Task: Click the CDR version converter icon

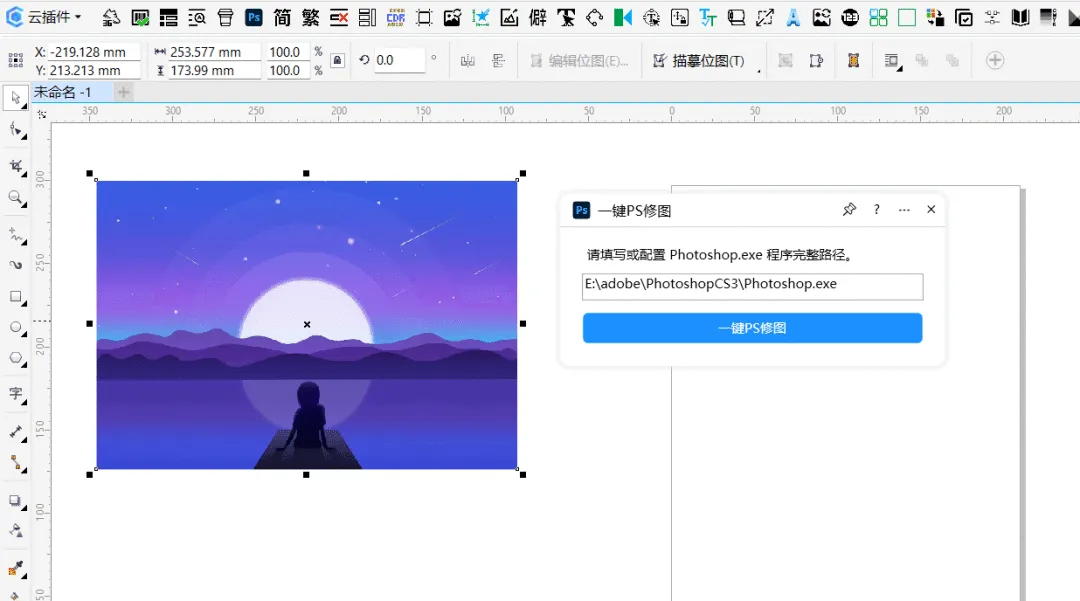Action: point(395,17)
